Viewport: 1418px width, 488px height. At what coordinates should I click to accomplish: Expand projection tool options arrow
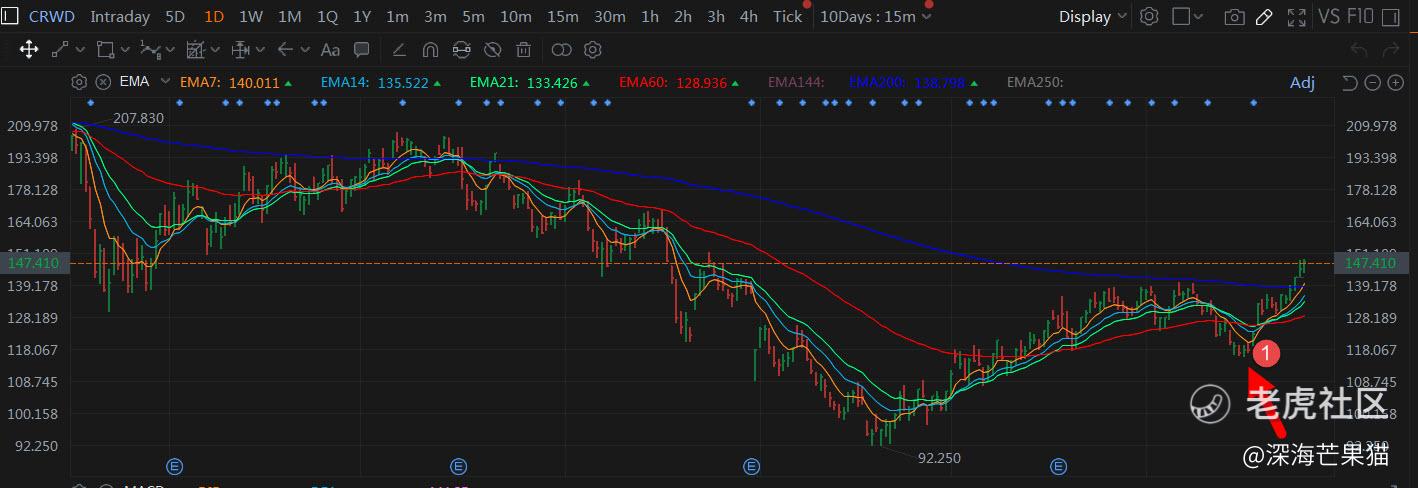click(x=214, y=49)
